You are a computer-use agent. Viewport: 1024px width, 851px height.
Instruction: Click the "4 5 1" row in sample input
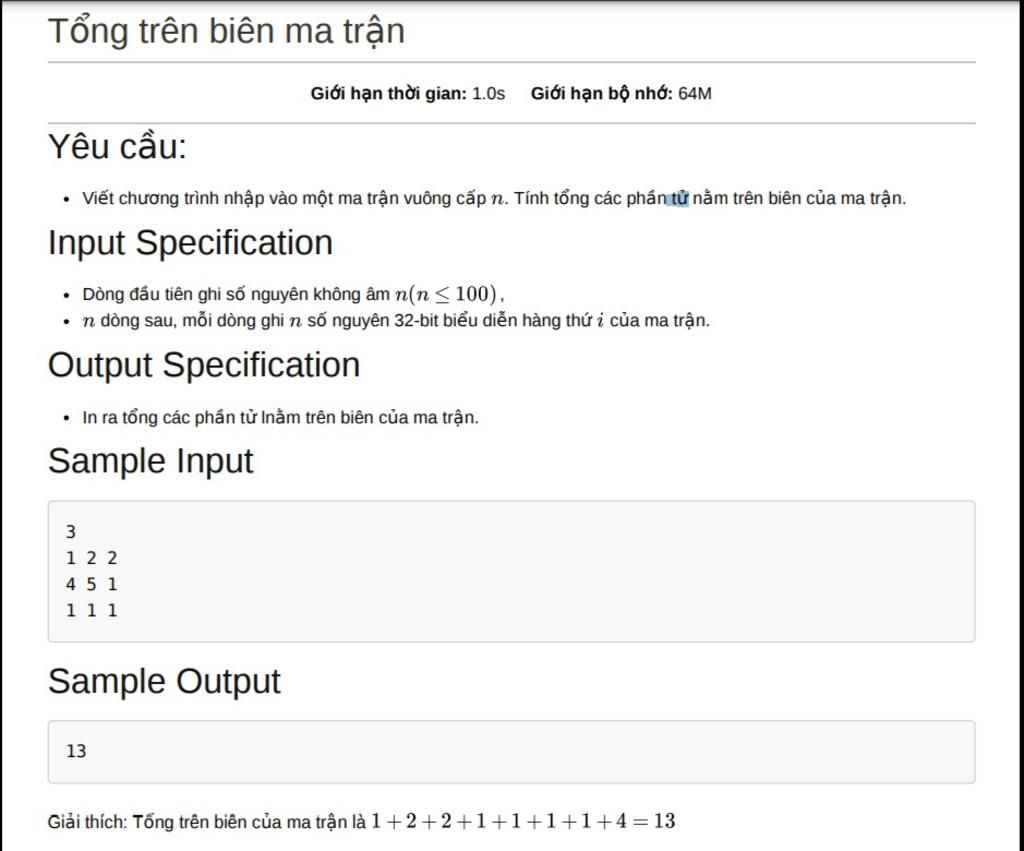click(x=91, y=584)
